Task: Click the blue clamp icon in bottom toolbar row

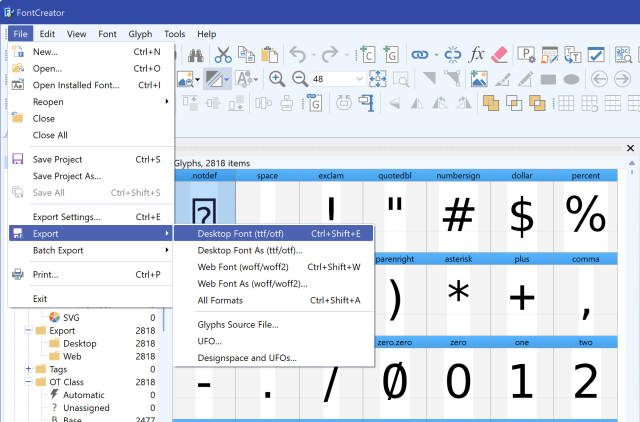Action: [x=367, y=103]
